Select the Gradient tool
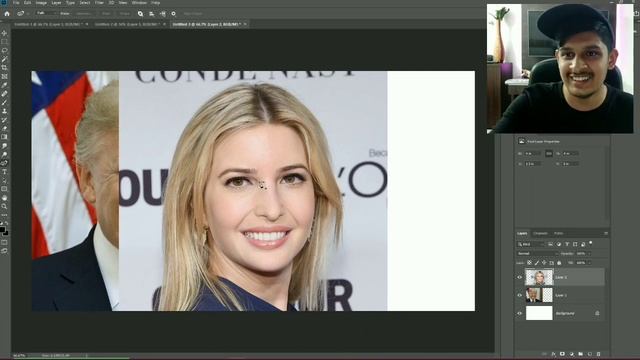The width and height of the screenshot is (640, 360). click(x=4, y=137)
